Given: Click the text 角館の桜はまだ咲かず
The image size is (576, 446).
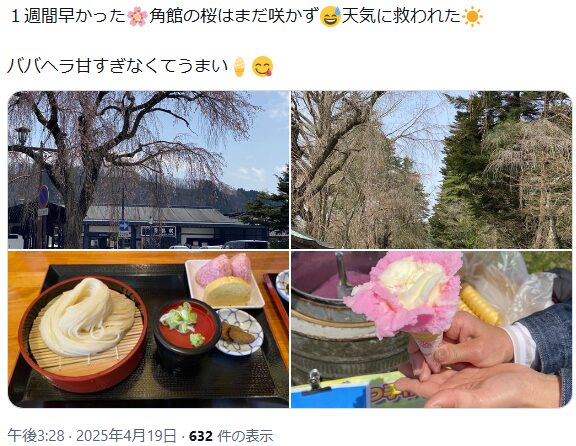Looking at the screenshot, I should [x=234, y=17].
